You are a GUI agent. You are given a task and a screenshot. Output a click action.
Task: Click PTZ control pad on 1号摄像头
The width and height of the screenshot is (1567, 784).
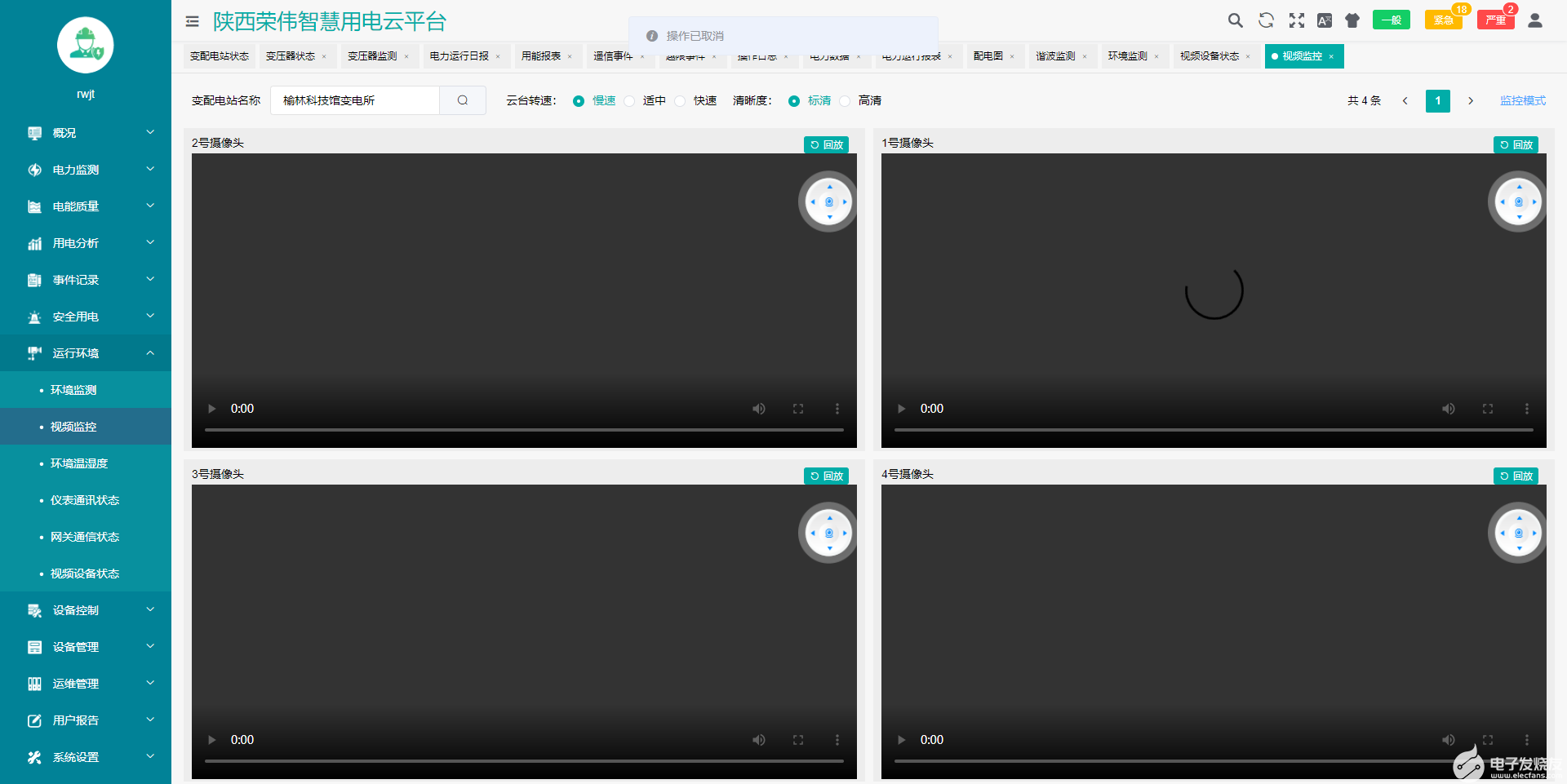tap(1519, 202)
